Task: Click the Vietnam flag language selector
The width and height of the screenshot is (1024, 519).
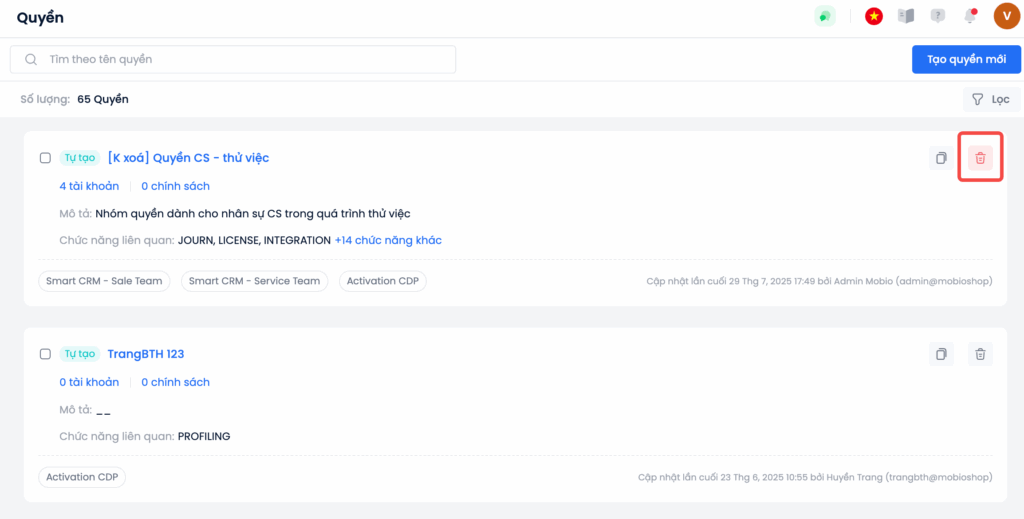Action: pos(874,16)
